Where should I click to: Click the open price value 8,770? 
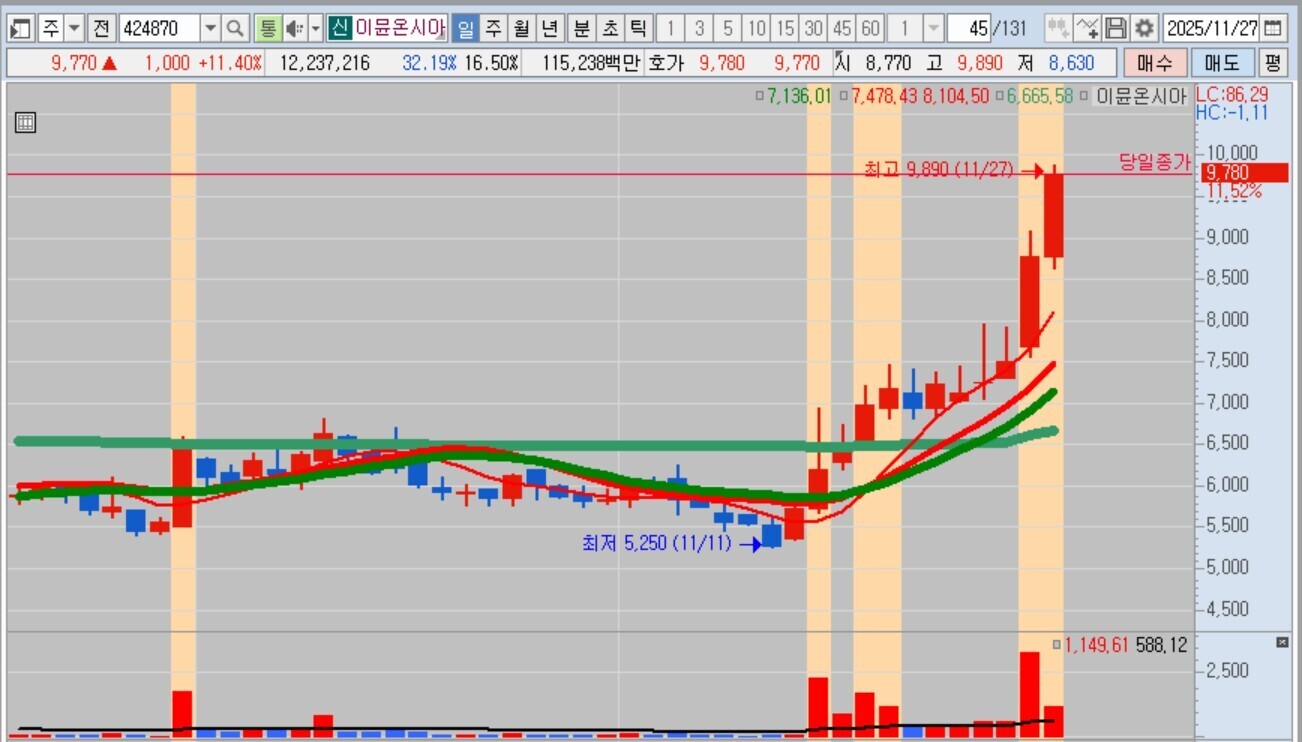tap(888, 64)
